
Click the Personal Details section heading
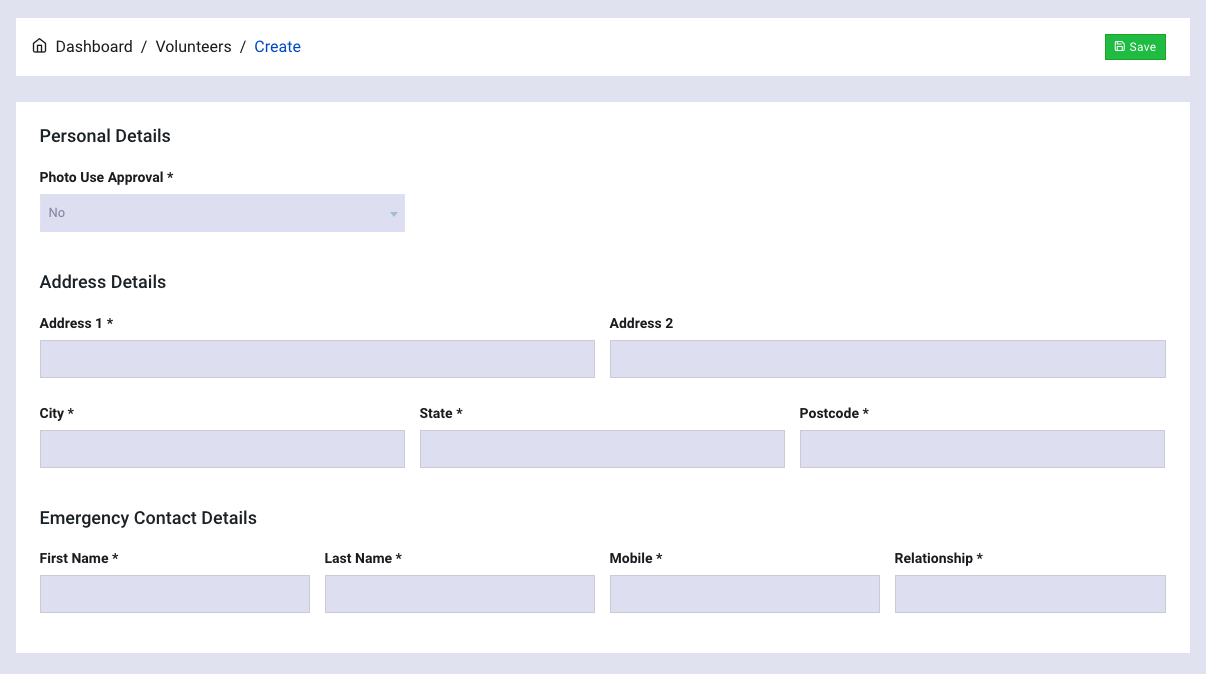[x=105, y=136]
